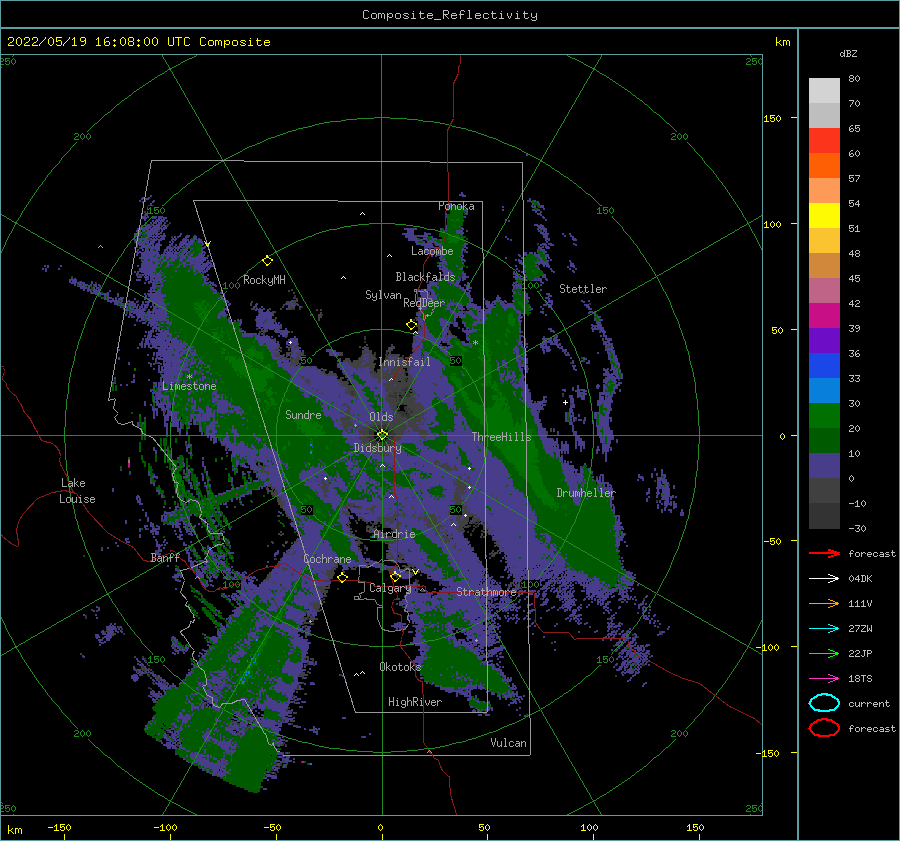Click the Strathmore label
Image resolution: width=900 pixels, height=841 pixels.
tap(486, 592)
